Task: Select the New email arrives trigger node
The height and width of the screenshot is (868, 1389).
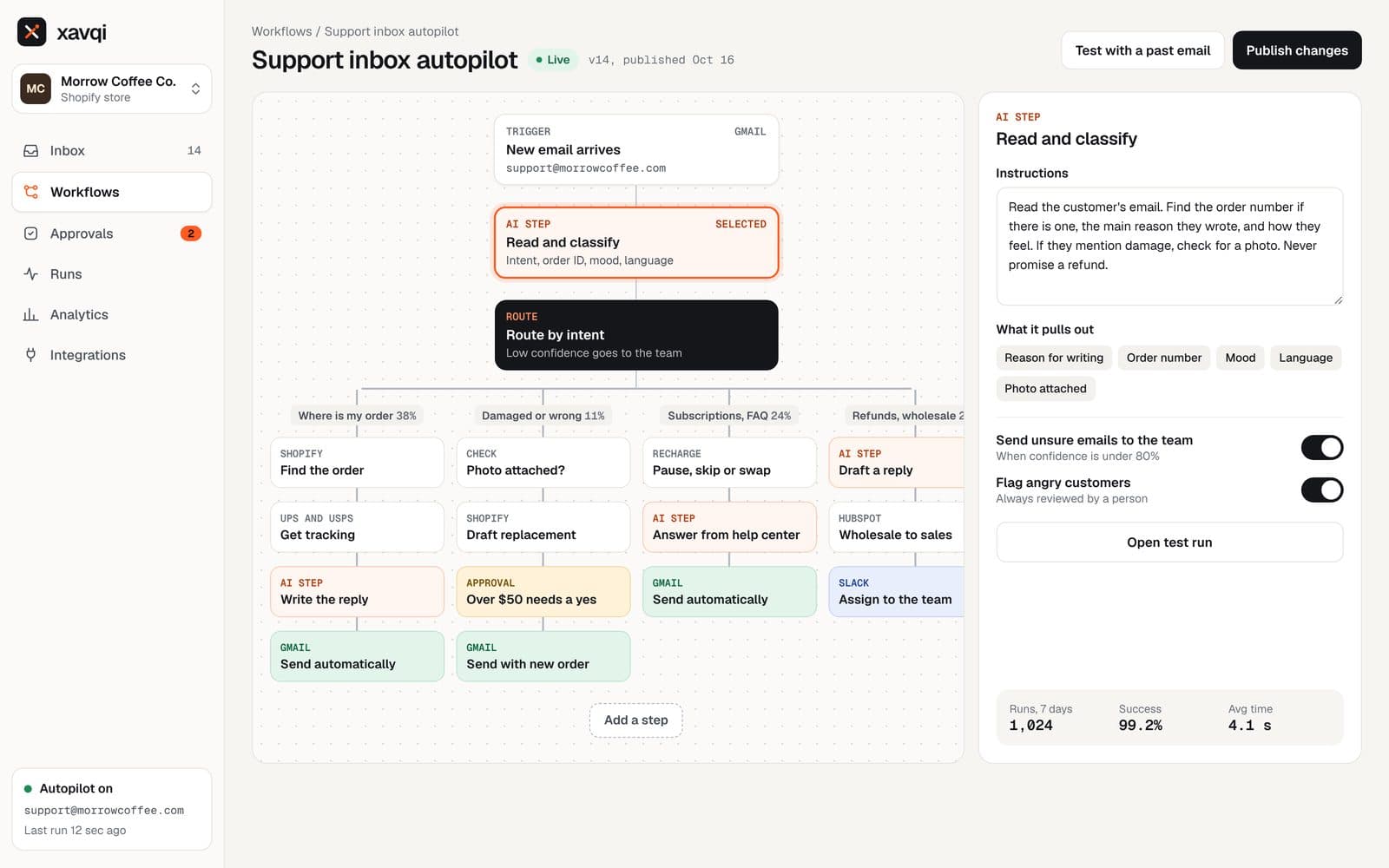Action: pos(636,150)
